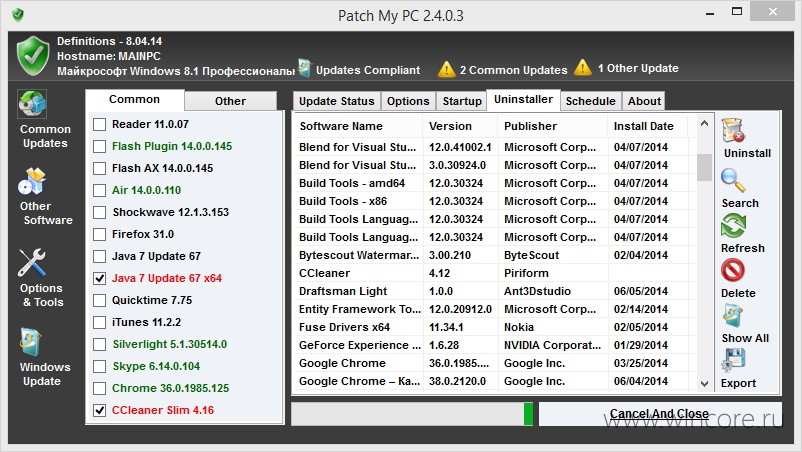
Task: Check the iTunes 11.2.2 checkbox
Action: pyautogui.click(x=100, y=322)
